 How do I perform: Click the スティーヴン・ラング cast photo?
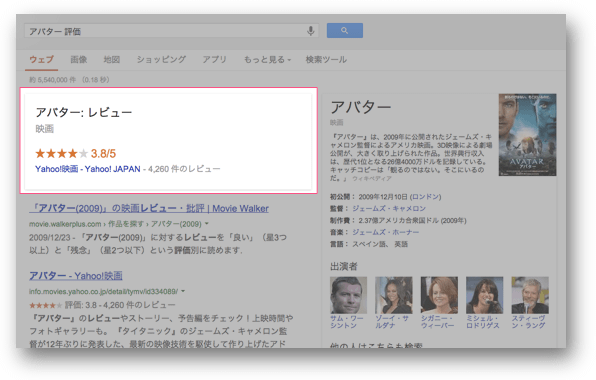(x=530, y=295)
